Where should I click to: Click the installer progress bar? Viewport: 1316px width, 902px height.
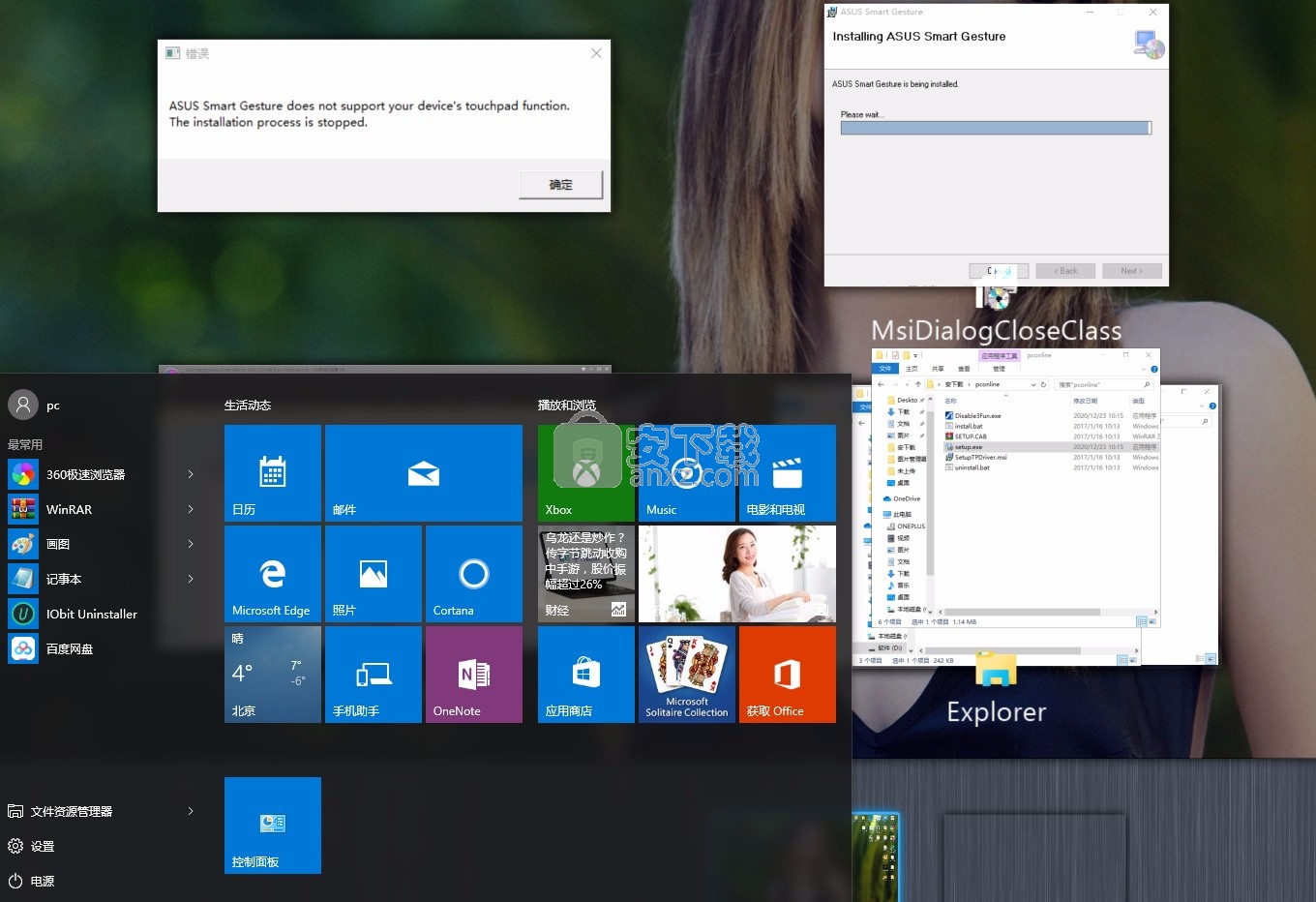click(996, 128)
